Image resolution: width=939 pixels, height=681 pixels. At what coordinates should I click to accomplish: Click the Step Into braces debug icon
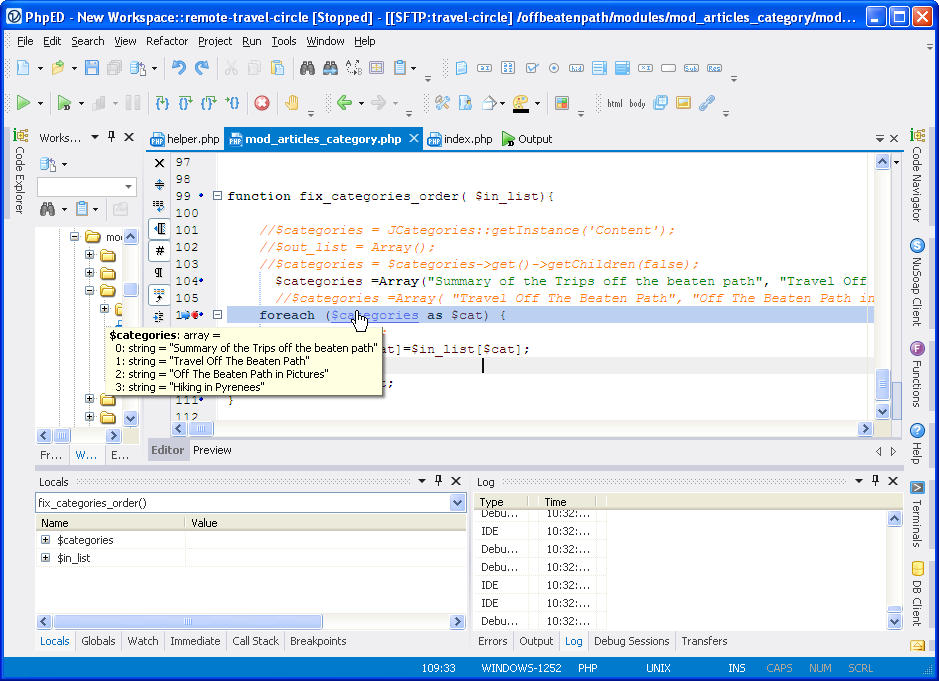click(x=161, y=102)
